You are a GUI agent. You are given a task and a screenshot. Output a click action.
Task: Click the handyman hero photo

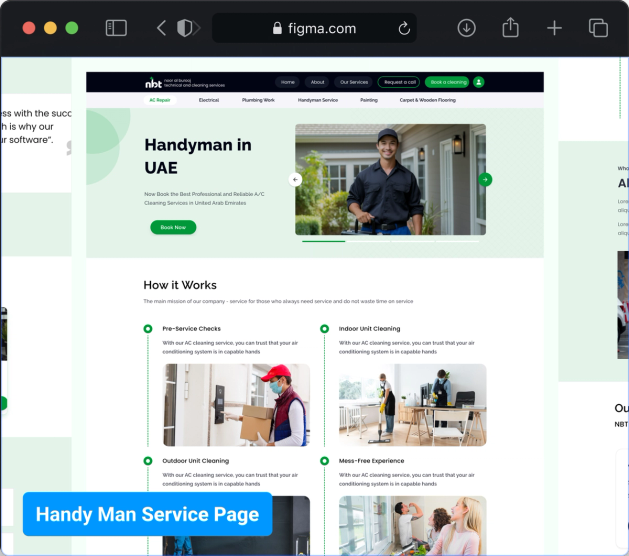coord(390,179)
